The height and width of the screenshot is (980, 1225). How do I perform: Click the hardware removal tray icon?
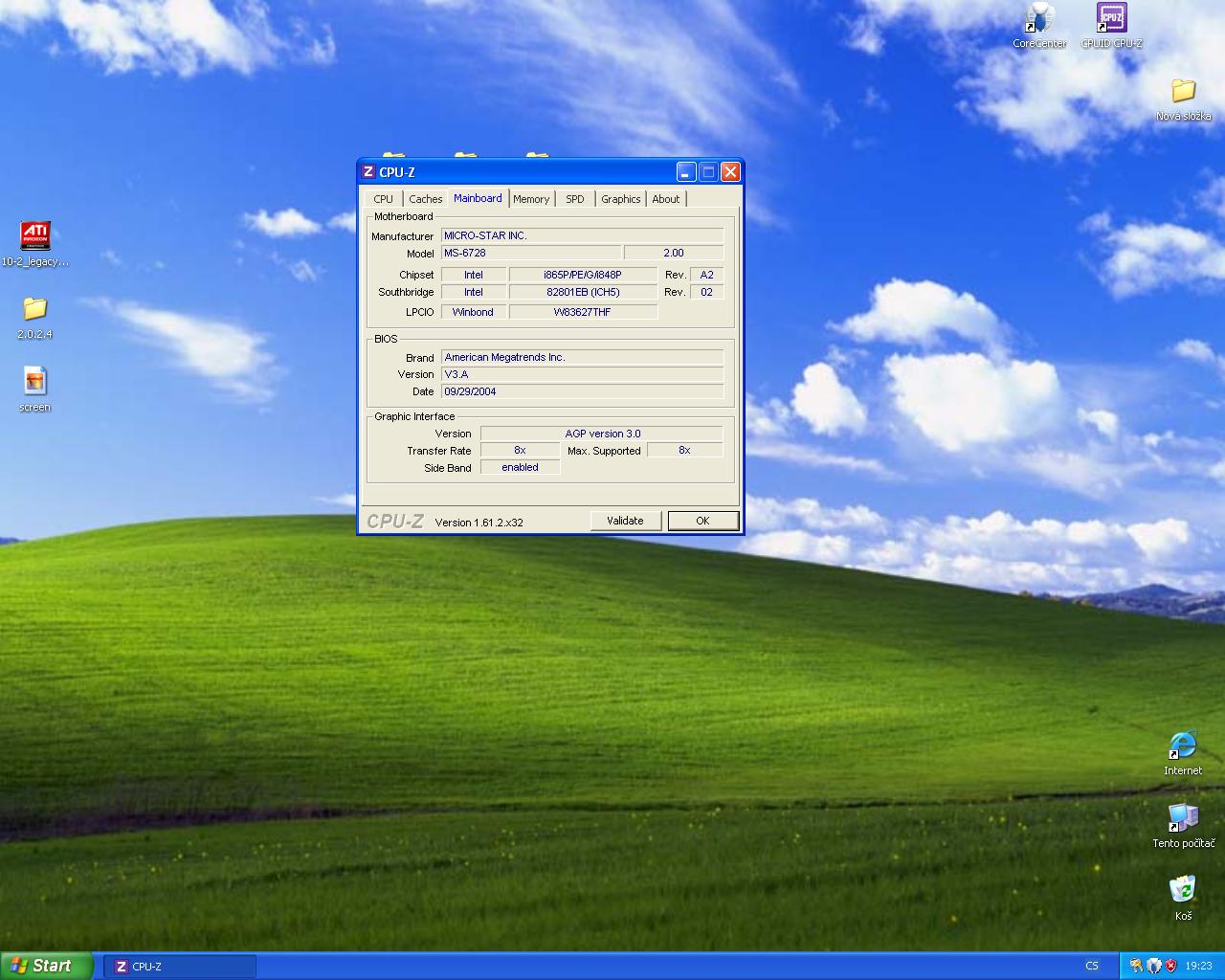coord(1136,966)
